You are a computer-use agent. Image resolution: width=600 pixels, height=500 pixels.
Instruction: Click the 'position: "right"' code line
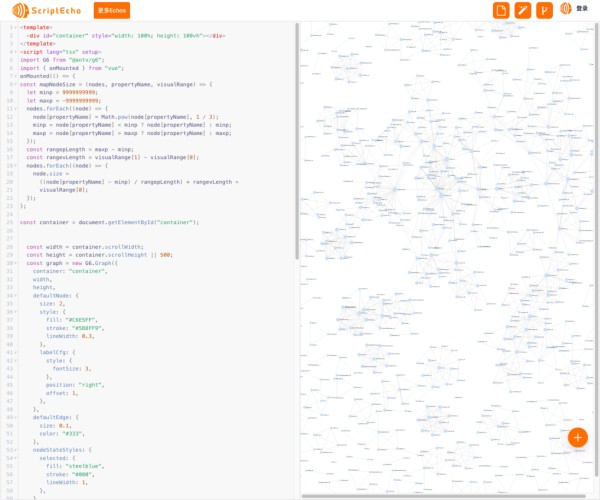75,385
